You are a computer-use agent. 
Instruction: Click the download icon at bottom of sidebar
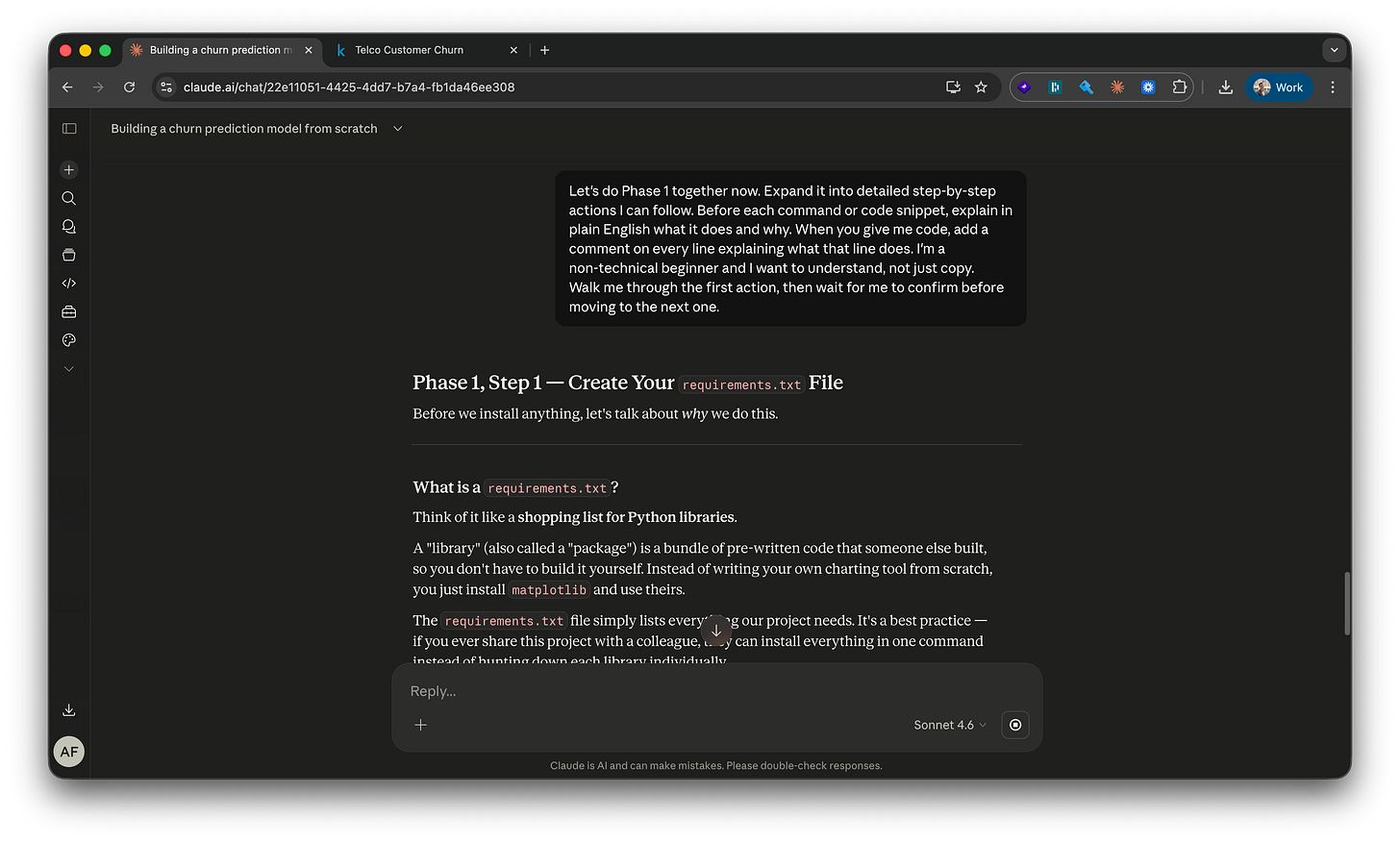(x=68, y=709)
